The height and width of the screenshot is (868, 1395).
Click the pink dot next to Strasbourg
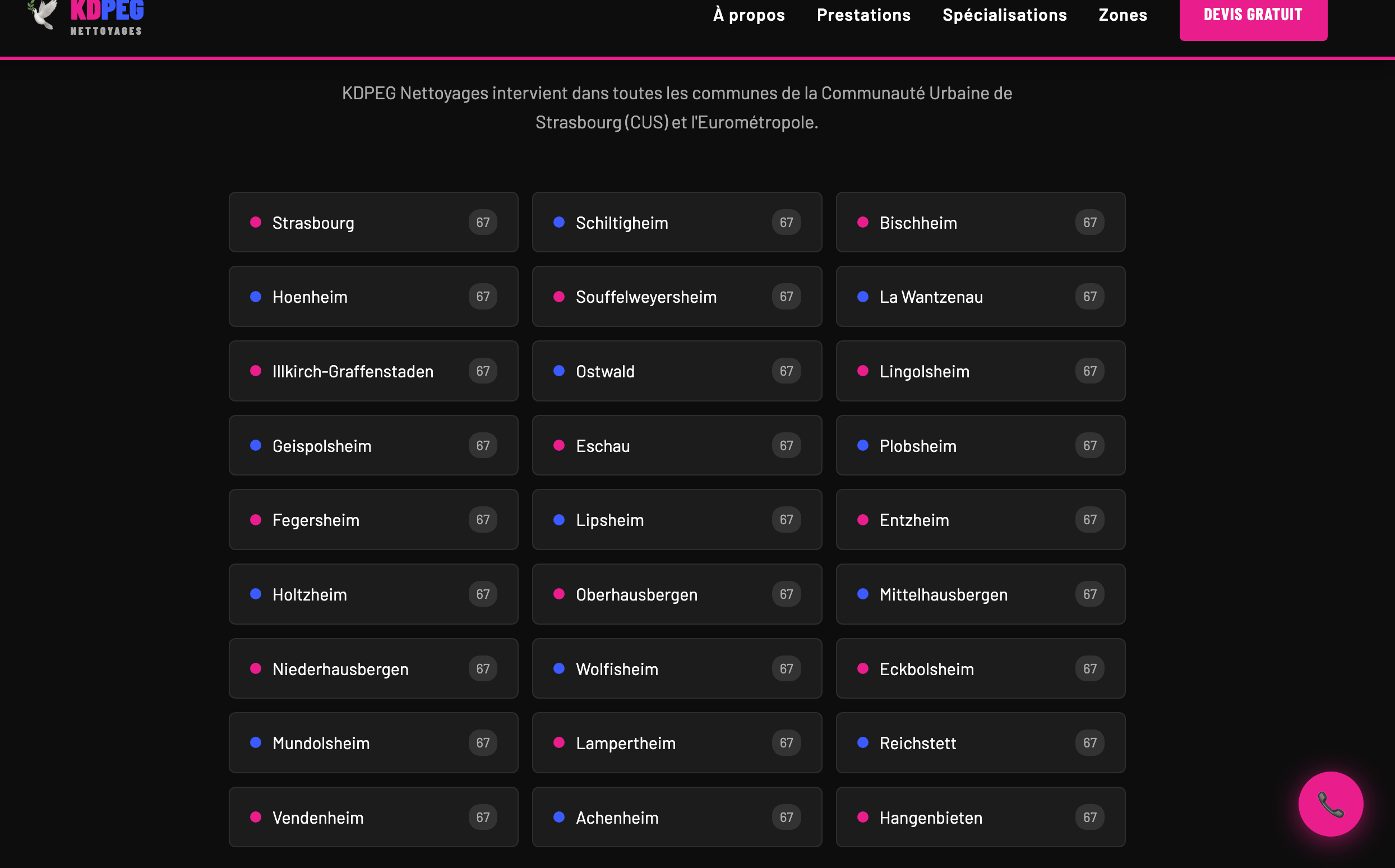tap(256, 222)
